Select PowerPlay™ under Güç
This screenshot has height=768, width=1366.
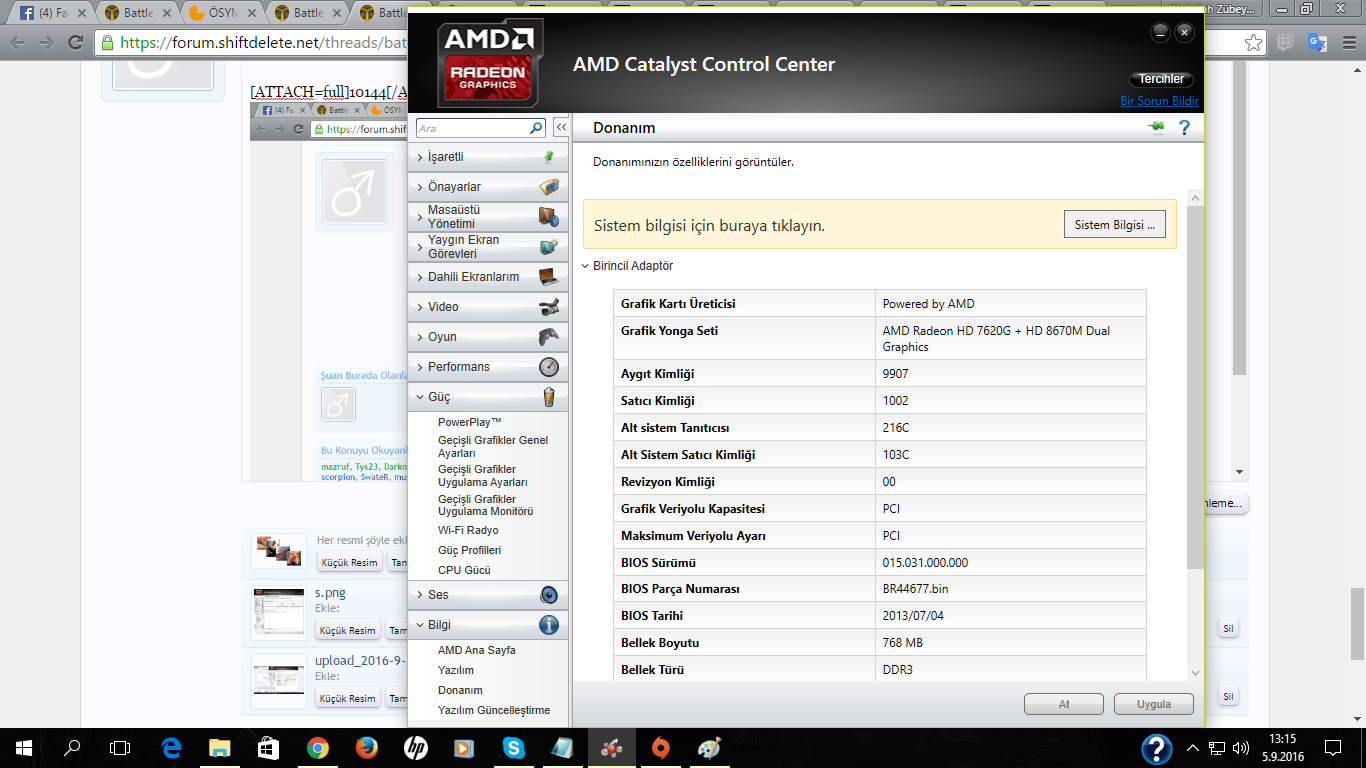click(470, 422)
